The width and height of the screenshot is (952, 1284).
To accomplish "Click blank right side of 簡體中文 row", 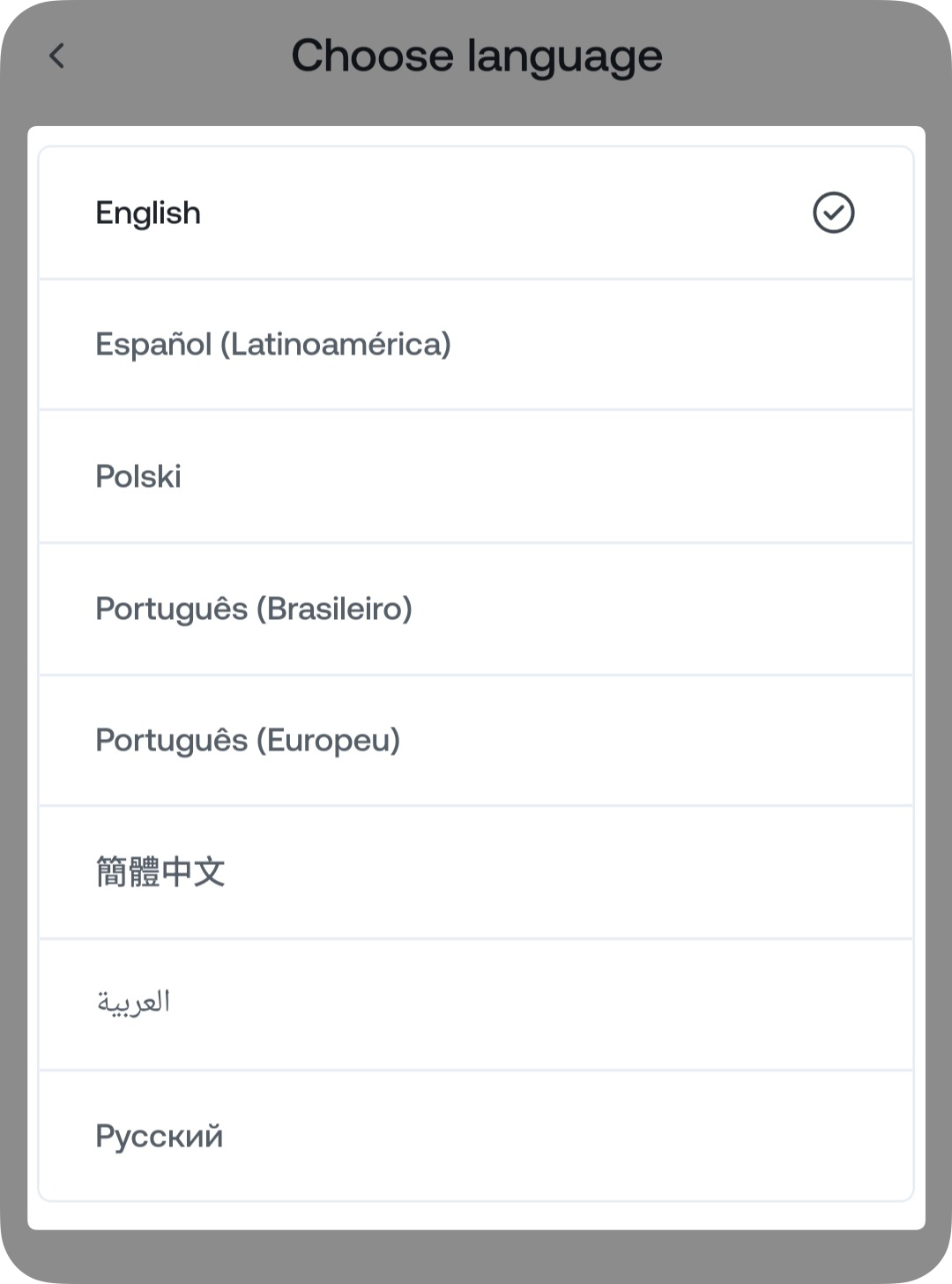I will [x=749, y=872].
